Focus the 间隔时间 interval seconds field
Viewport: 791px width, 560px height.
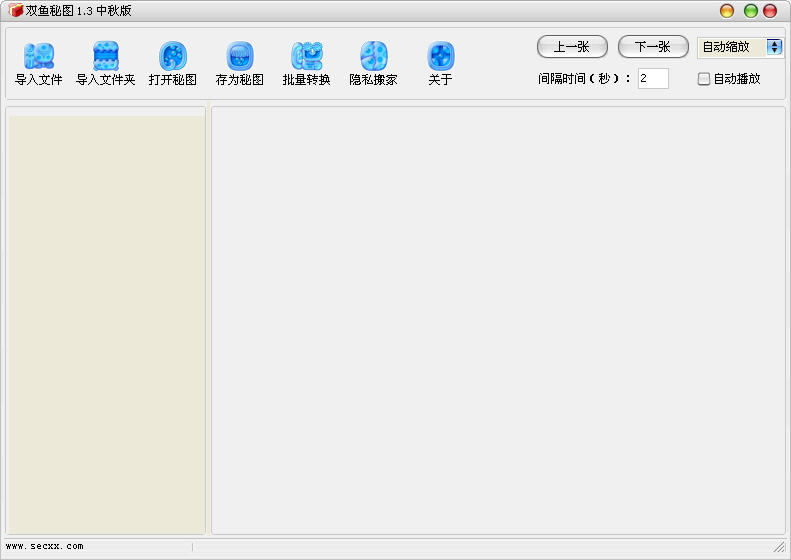(x=653, y=78)
